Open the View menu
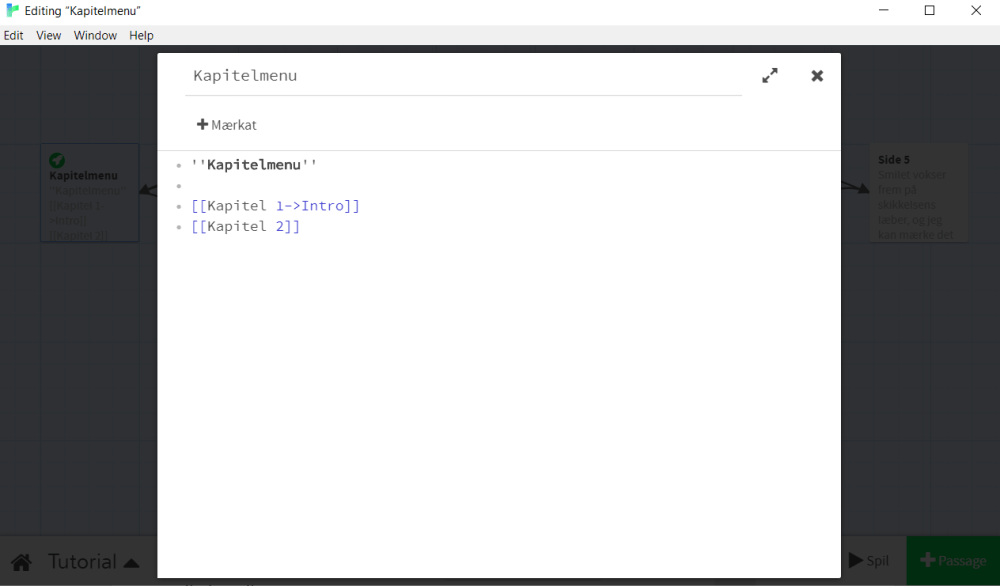This screenshot has height=586, width=1000. 48,35
